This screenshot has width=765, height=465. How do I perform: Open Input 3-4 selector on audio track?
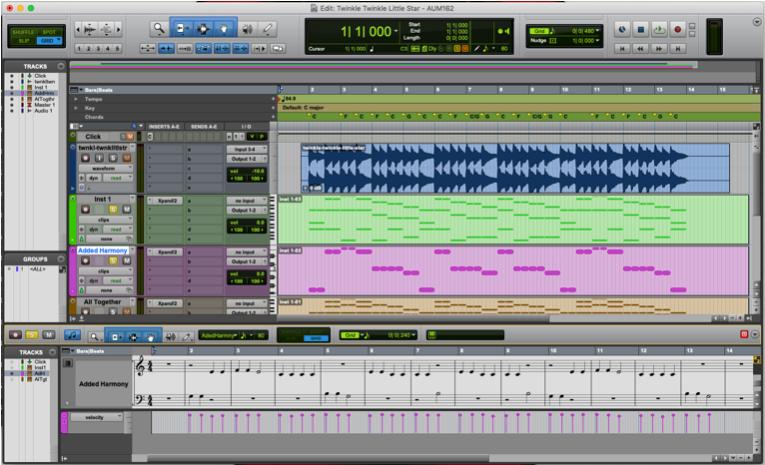247,149
